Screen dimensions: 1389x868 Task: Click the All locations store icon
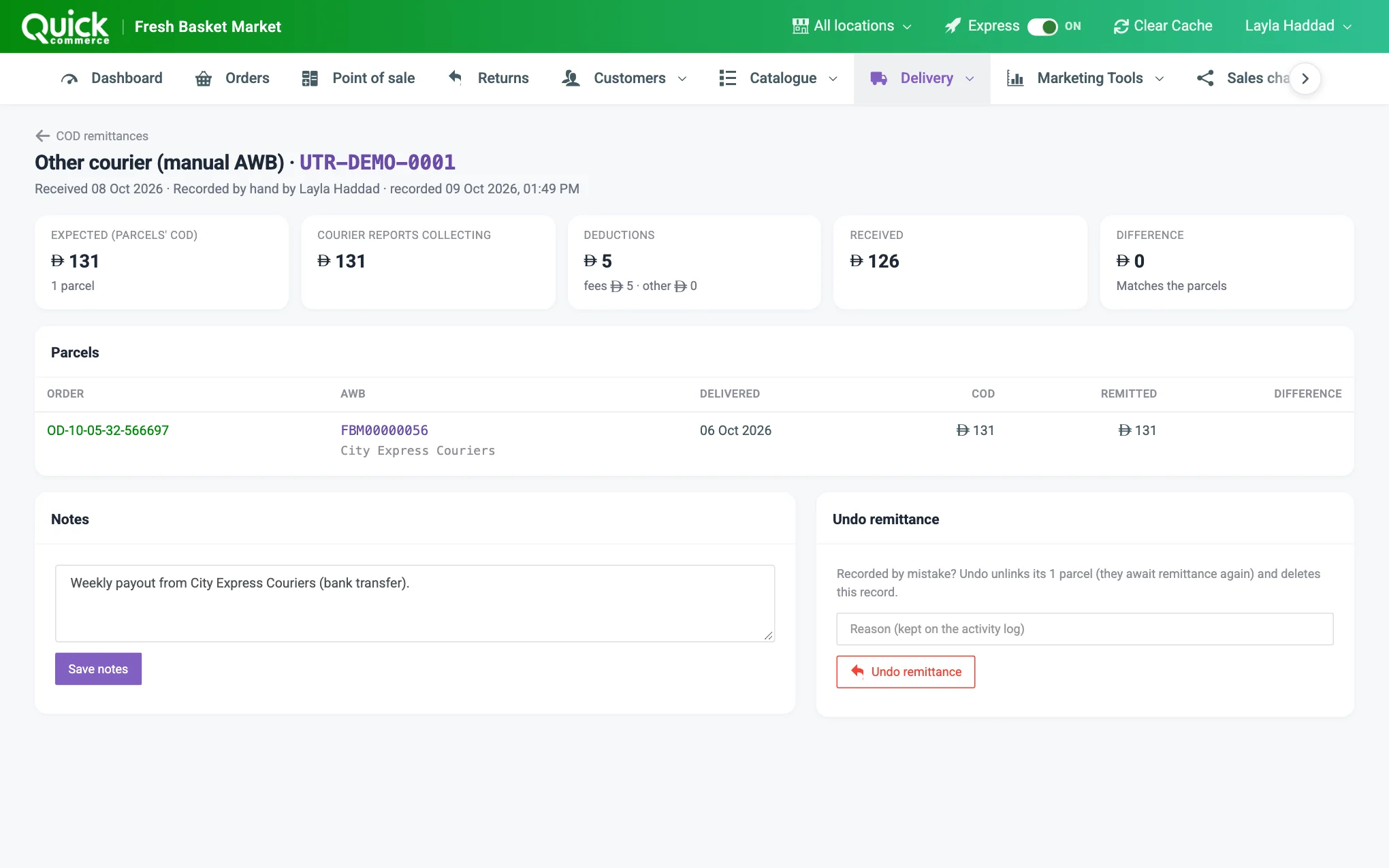coord(800,26)
